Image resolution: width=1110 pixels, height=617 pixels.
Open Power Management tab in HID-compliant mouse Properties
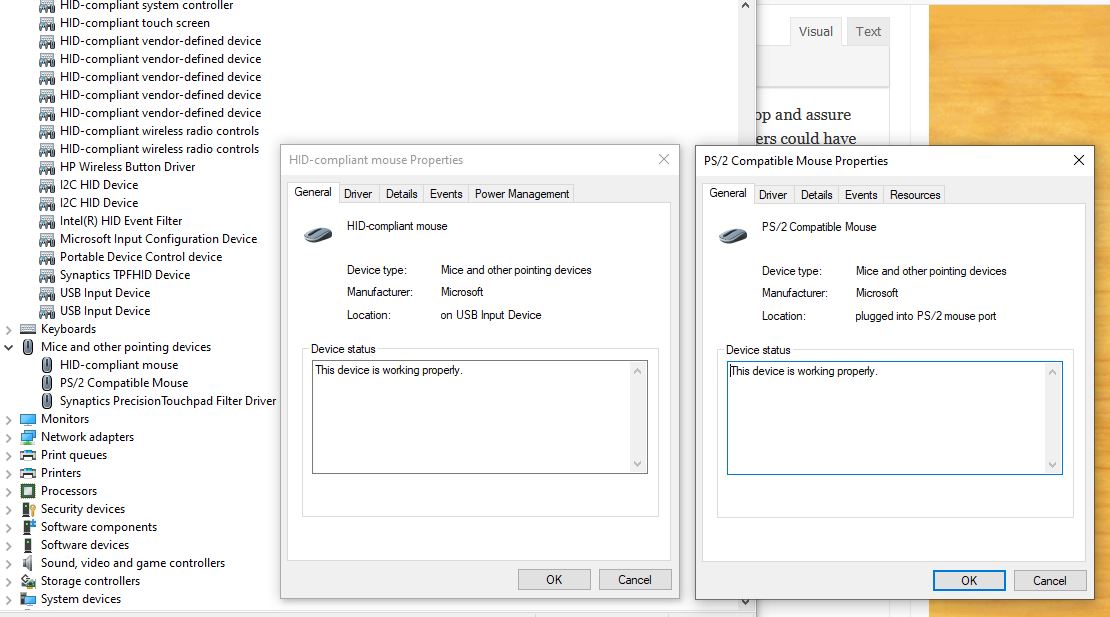521,194
